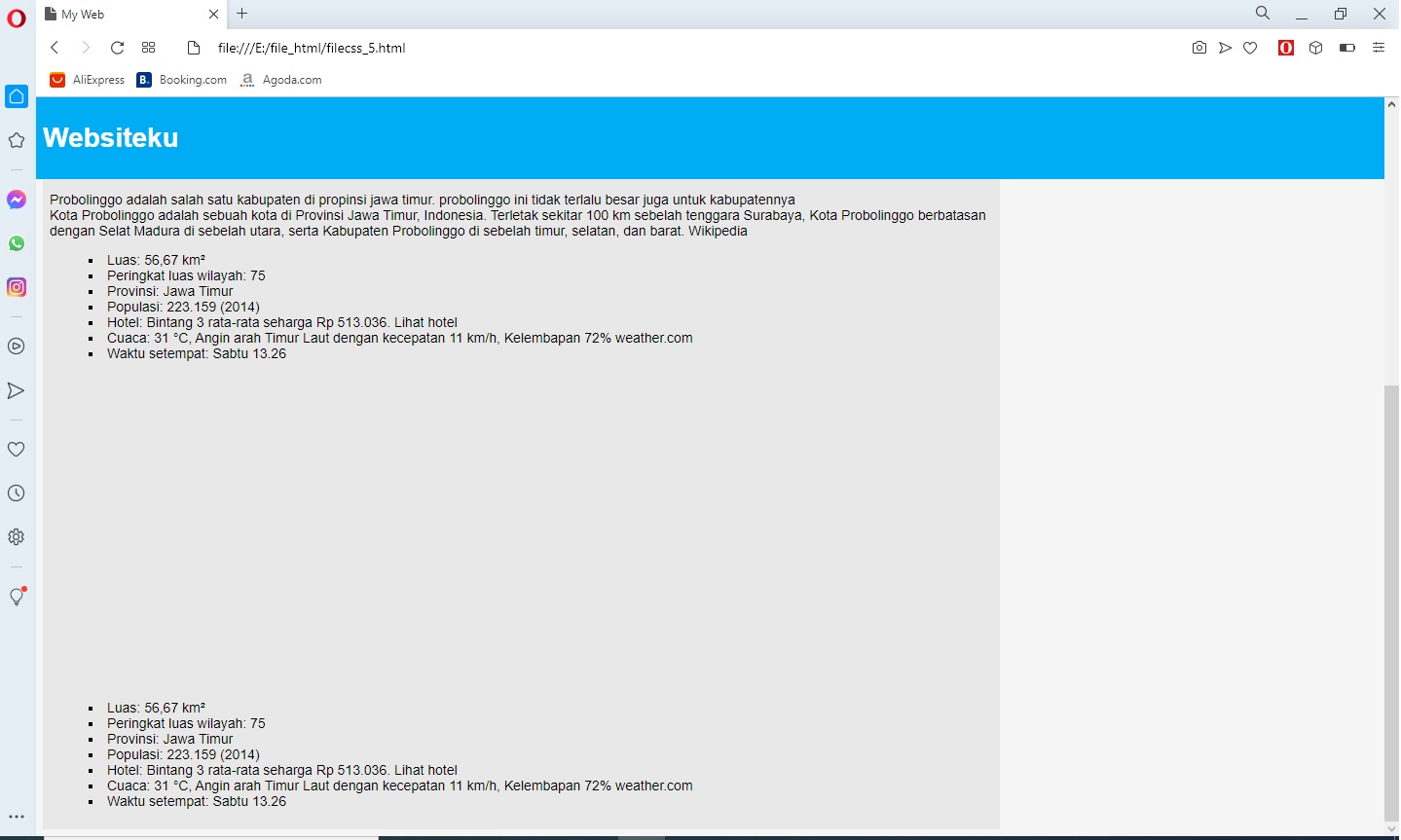
Task: Open Instagram from the sidebar
Action: coord(16,287)
